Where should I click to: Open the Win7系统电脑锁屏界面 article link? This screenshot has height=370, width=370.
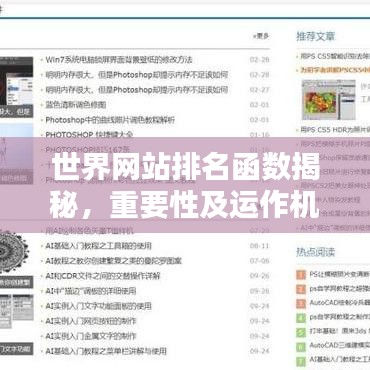coord(119,60)
